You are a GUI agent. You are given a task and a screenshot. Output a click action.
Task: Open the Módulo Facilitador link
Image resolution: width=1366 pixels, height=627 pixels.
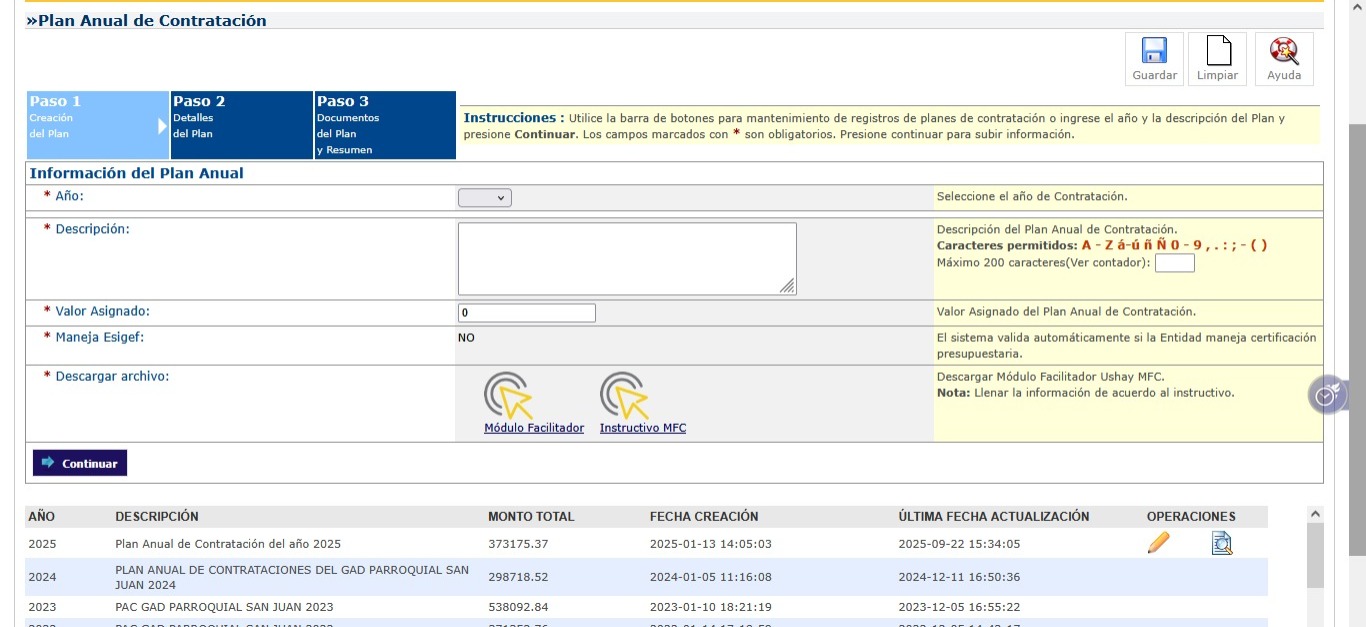534,428
